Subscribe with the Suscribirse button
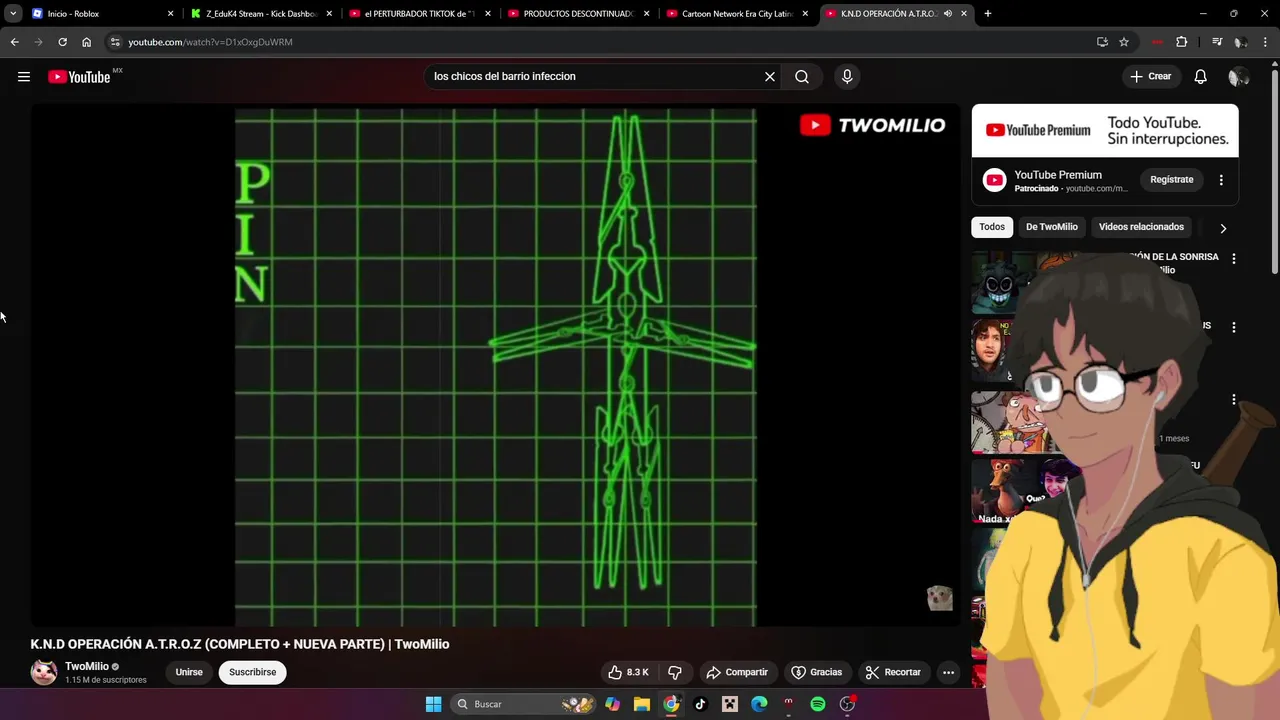 (x=253, y=672)
